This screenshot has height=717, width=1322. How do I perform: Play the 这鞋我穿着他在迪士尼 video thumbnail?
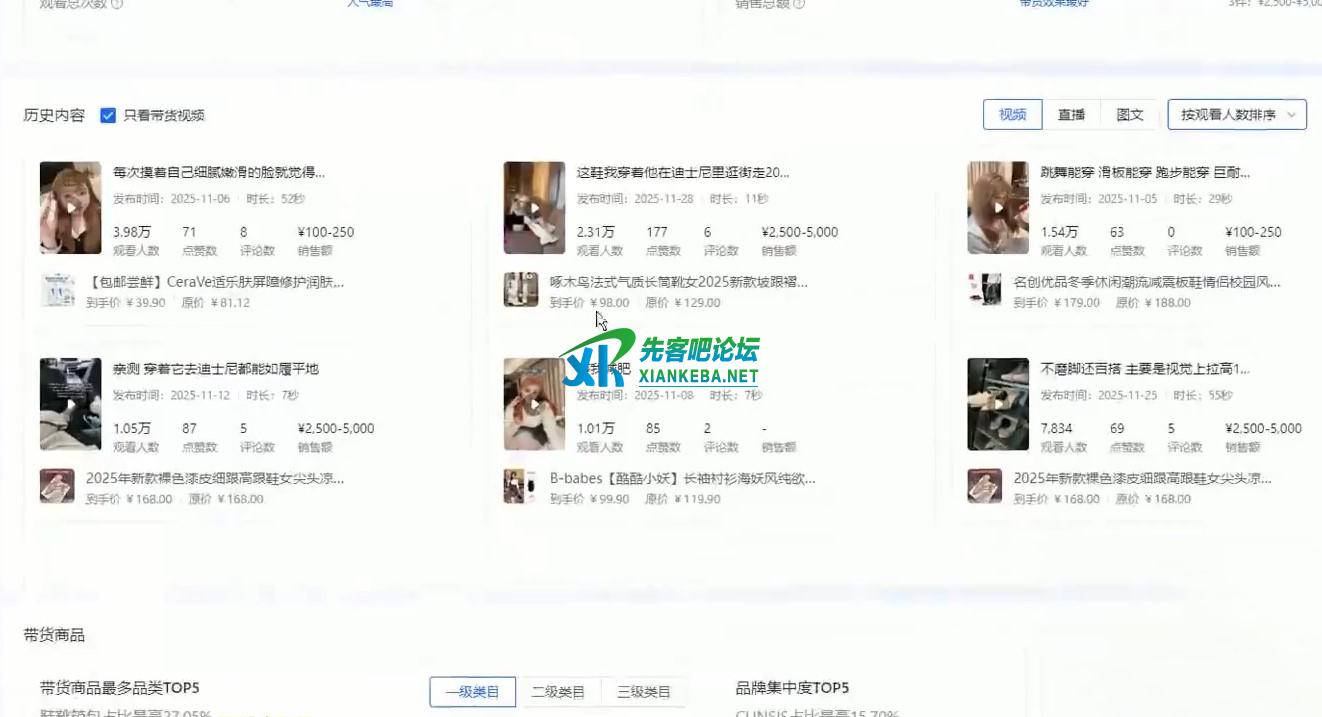534,208
